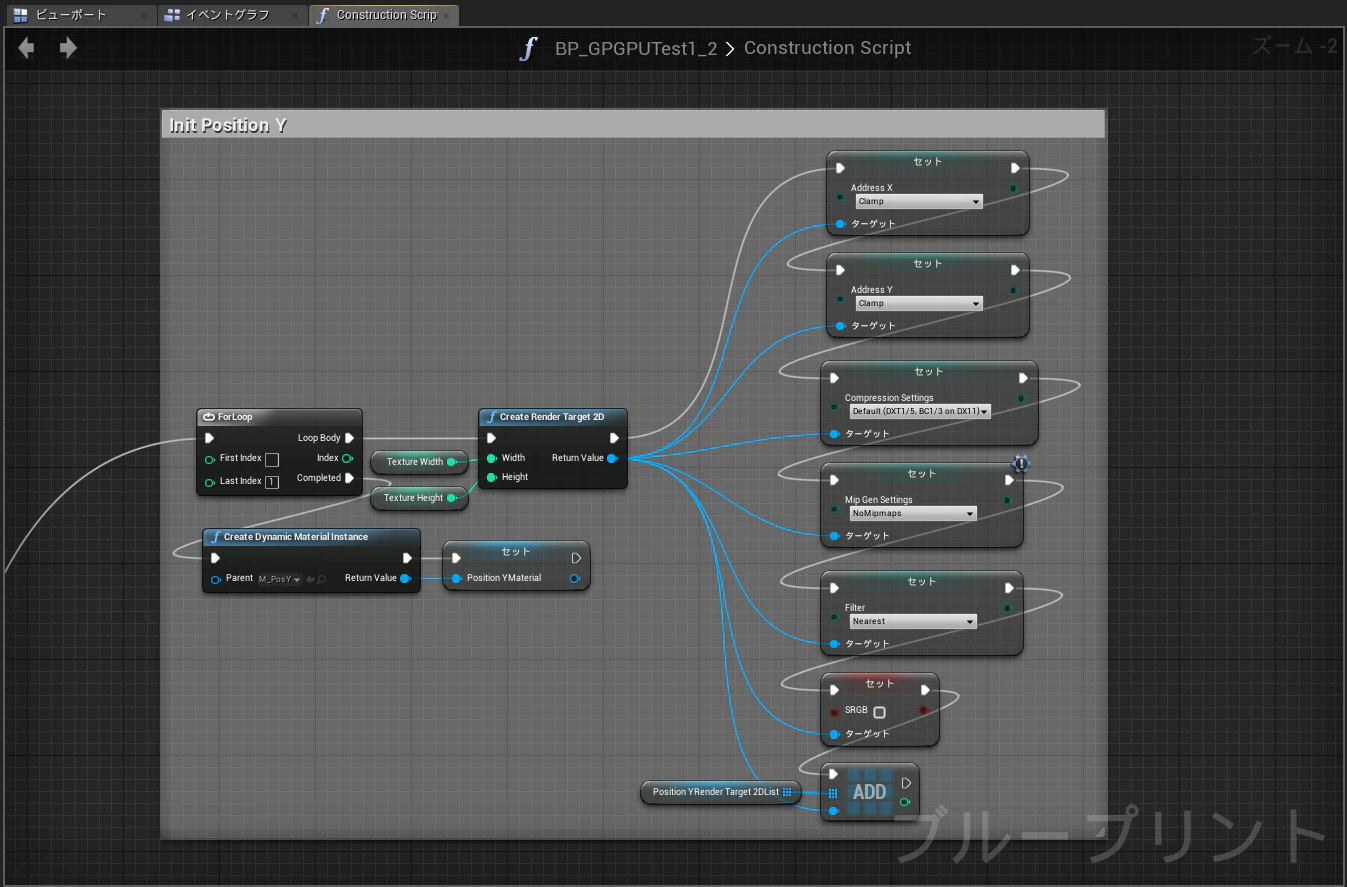Toggle the SRGB checkbox
Image resolution: width=1347 pixels, height=887 pixels.
879,713
